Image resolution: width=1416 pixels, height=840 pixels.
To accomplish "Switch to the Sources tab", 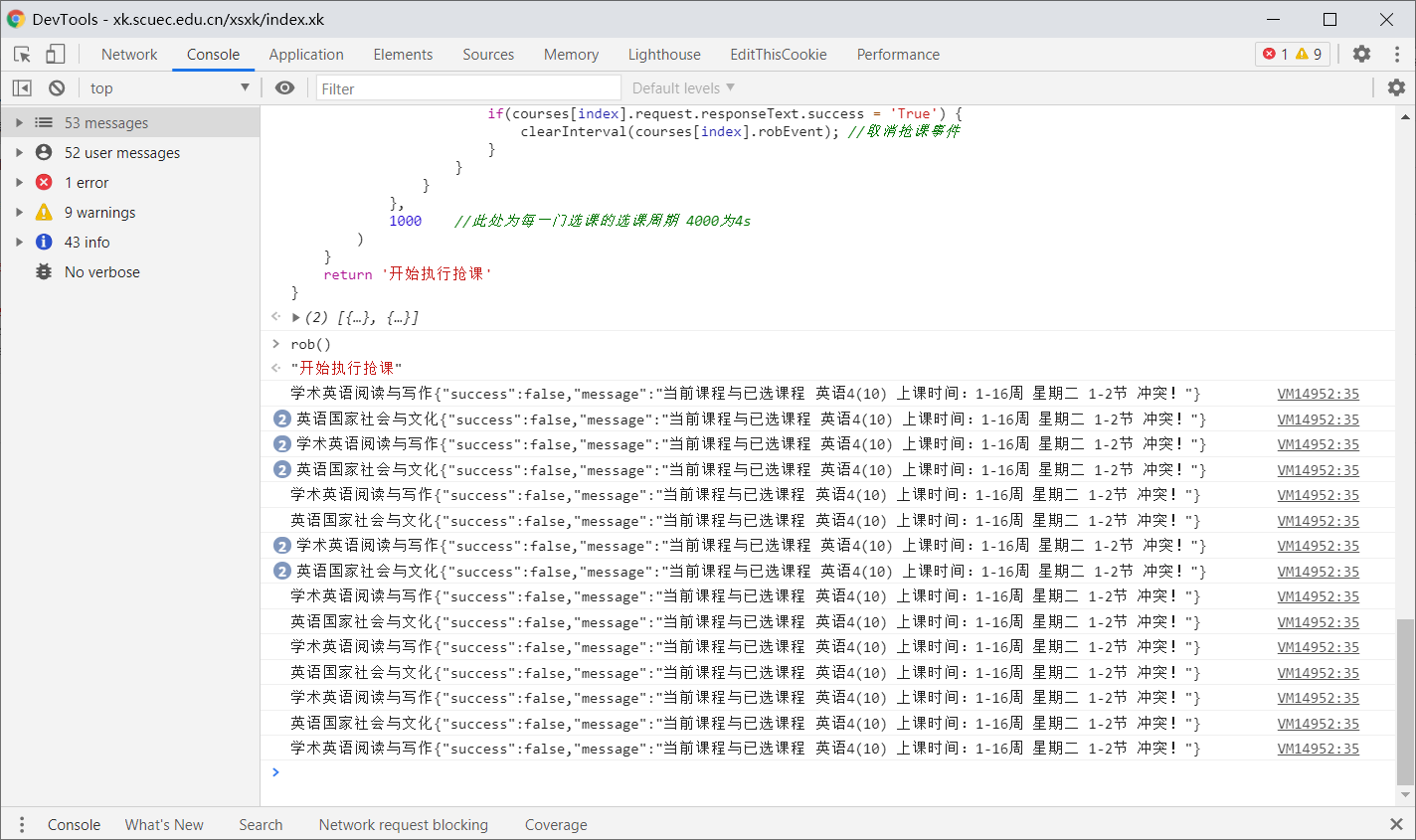I will click(x=488, y=55).
